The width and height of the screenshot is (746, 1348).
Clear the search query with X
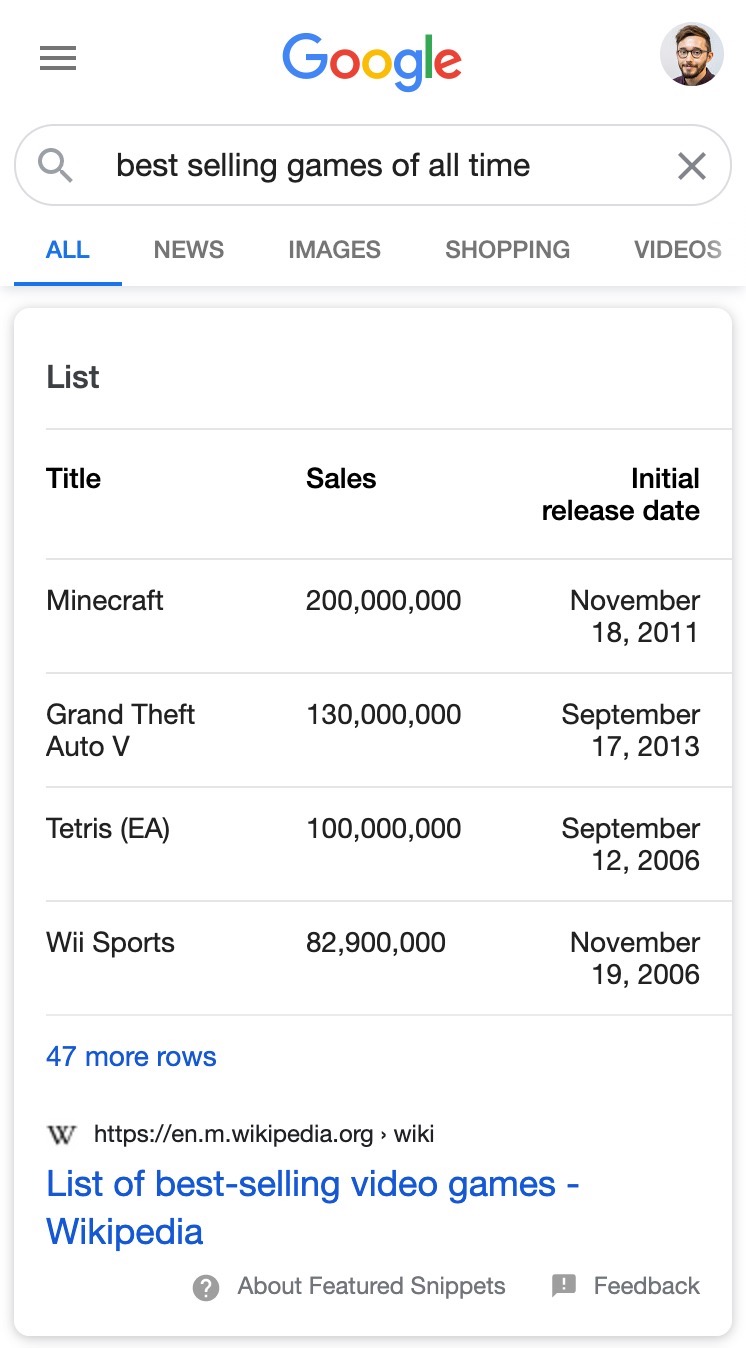[x=692, y=166]
